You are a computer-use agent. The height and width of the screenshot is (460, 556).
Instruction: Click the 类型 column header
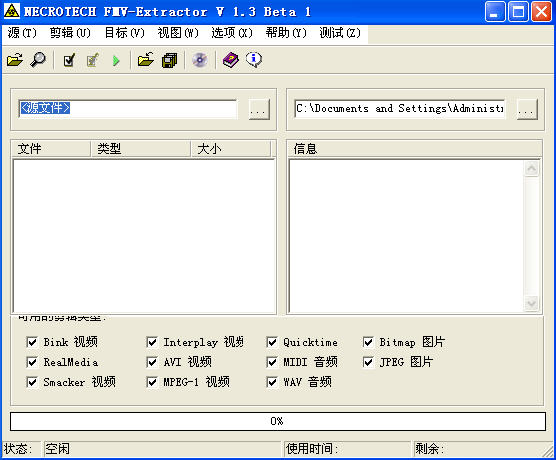click(140, 149)
